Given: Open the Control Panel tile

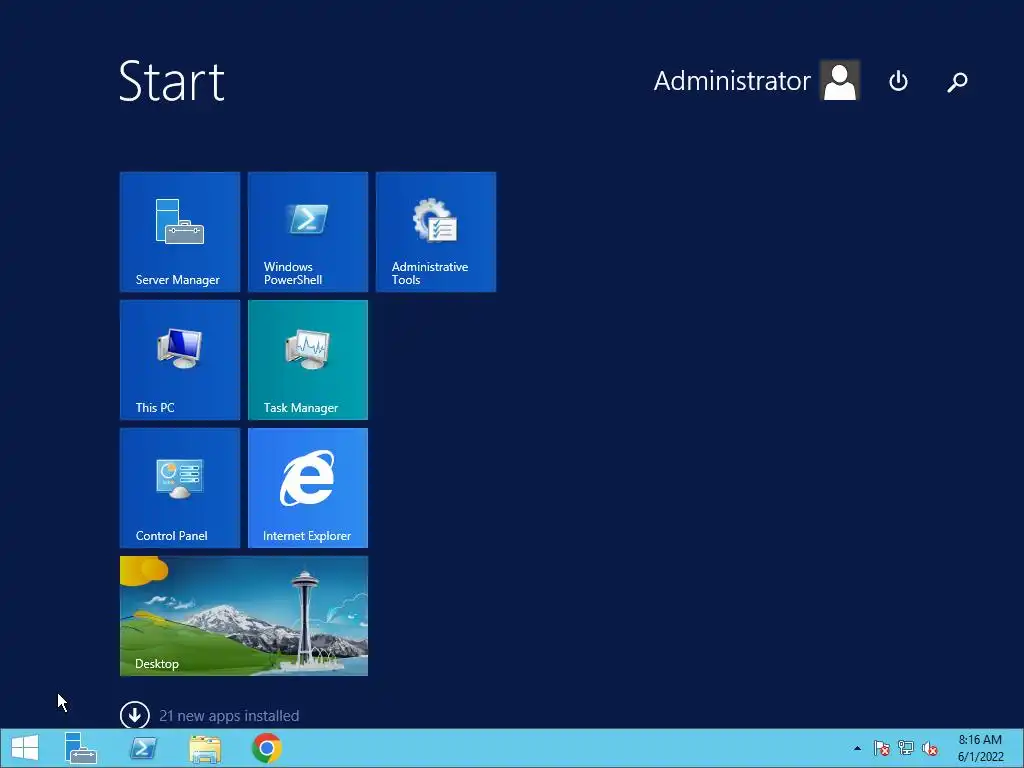Looking at the screenshot, I should pyautogui.click(x=180, y=488).
